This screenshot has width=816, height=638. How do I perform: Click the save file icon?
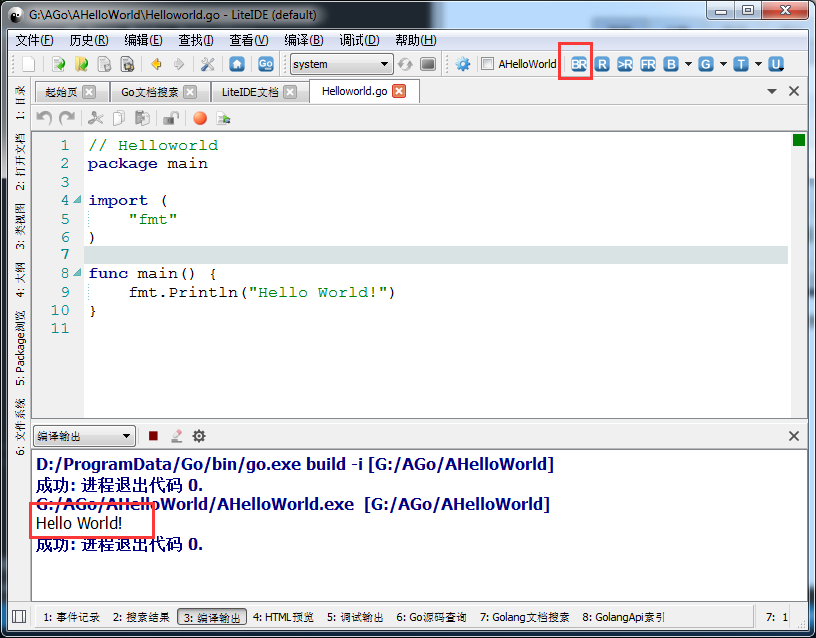pyautogui.click(x=105, y=64)
